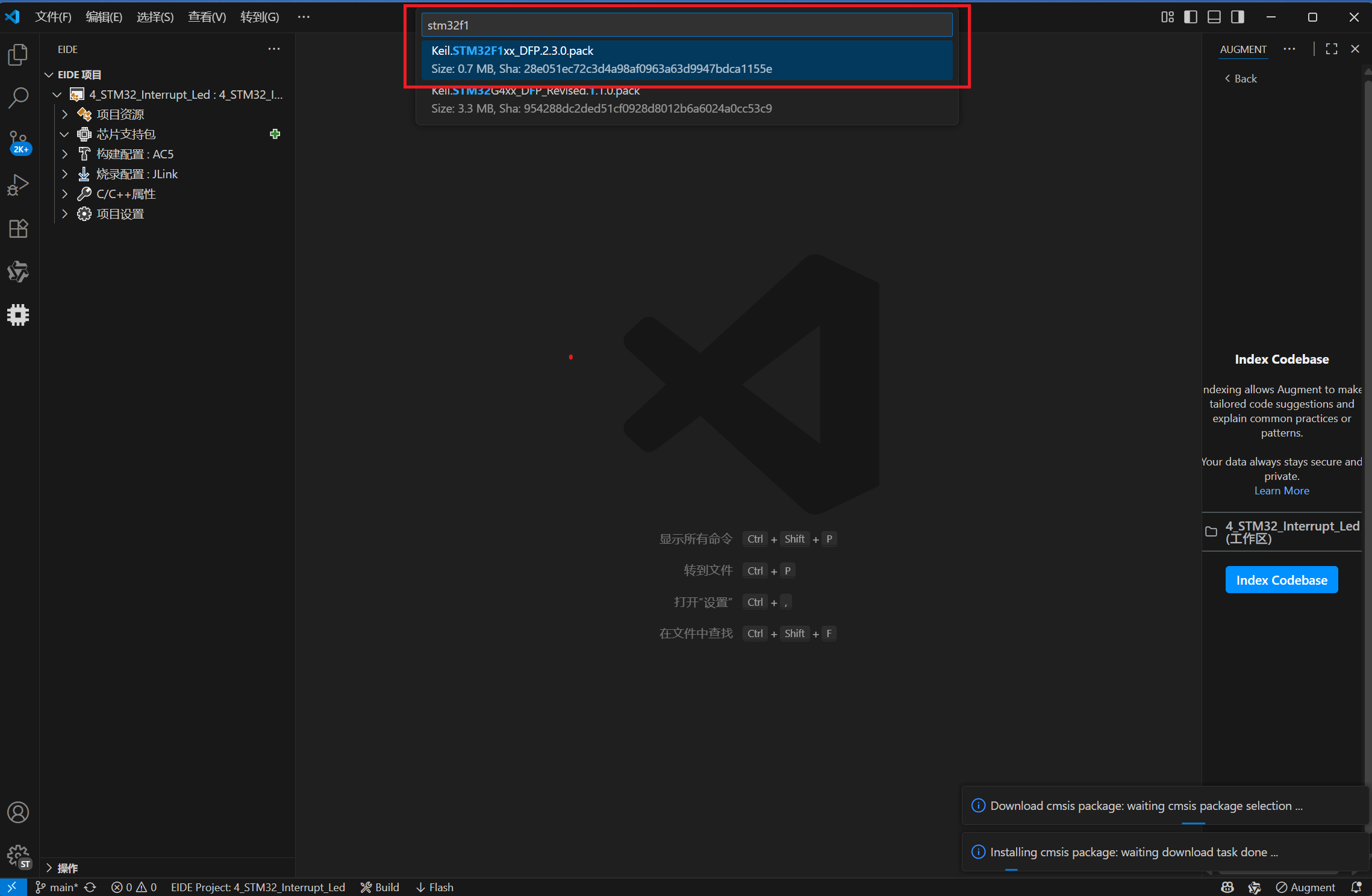Open the Learn More link

coord(1281,491)
